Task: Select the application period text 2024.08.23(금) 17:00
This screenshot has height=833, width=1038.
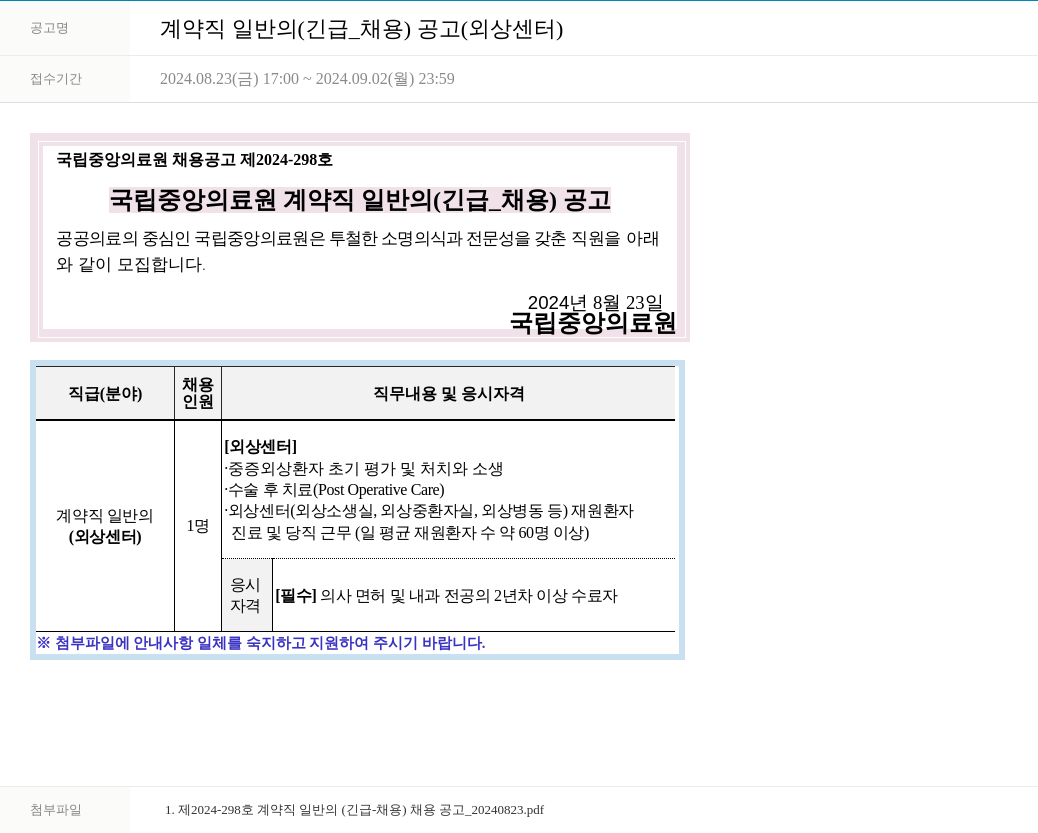Action: tap(229, 79)
